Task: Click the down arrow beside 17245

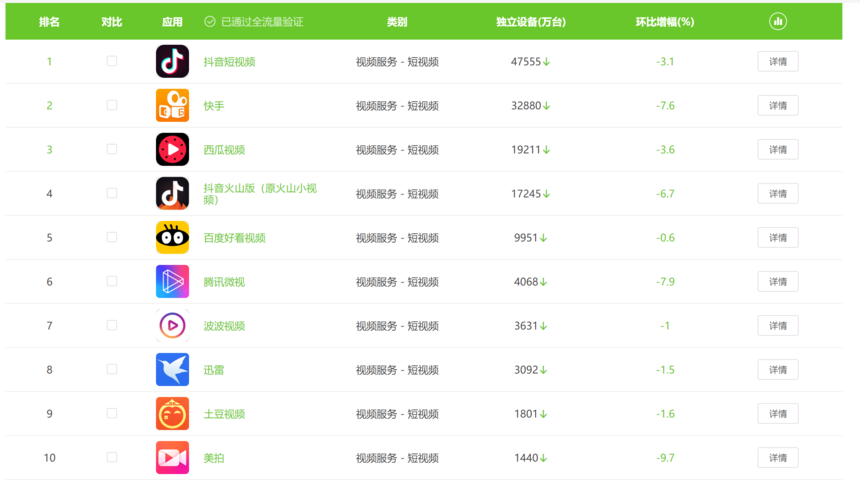Action: [546, 194]
